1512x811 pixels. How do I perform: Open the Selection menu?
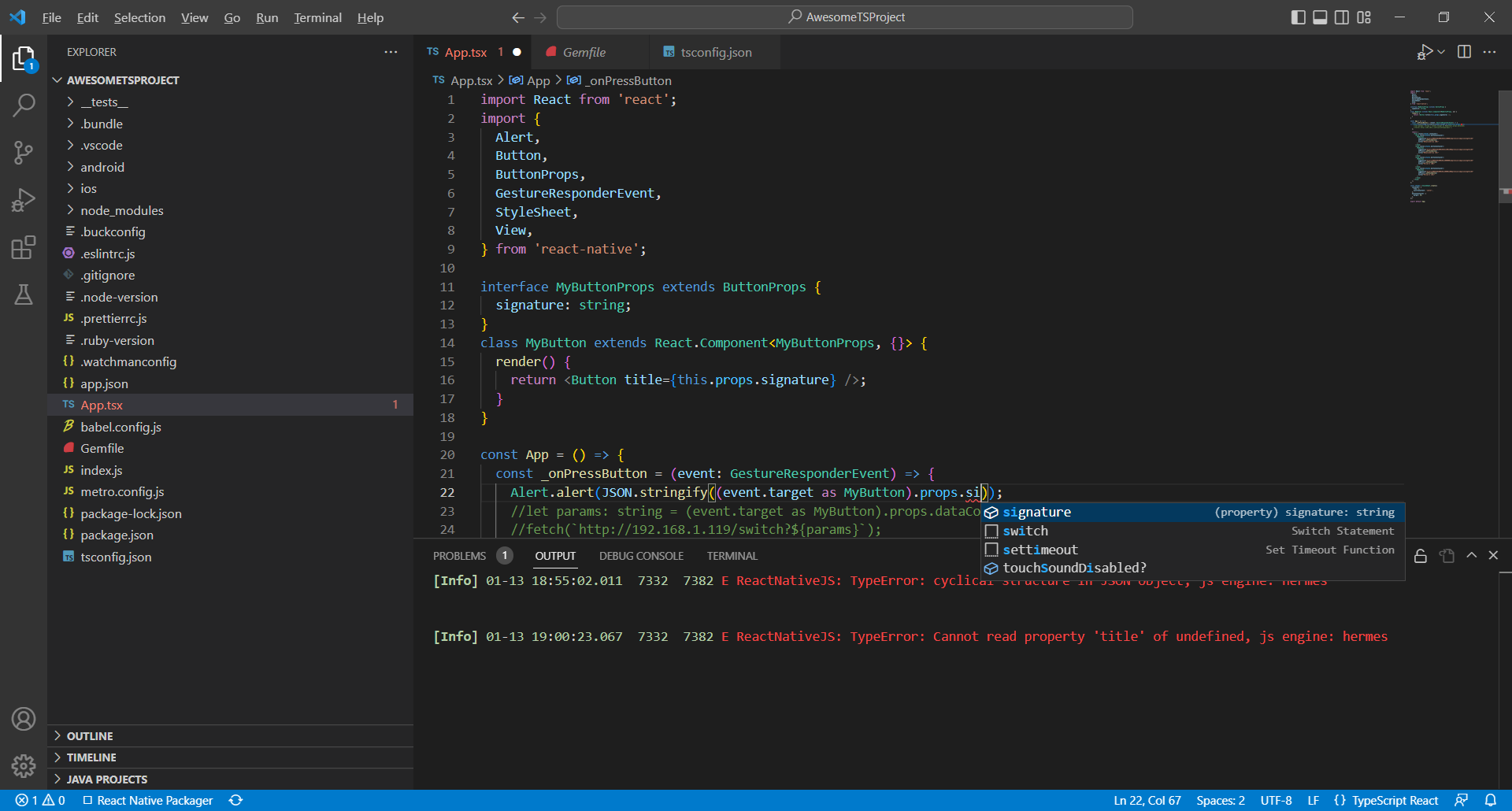(x=139, y=17)
